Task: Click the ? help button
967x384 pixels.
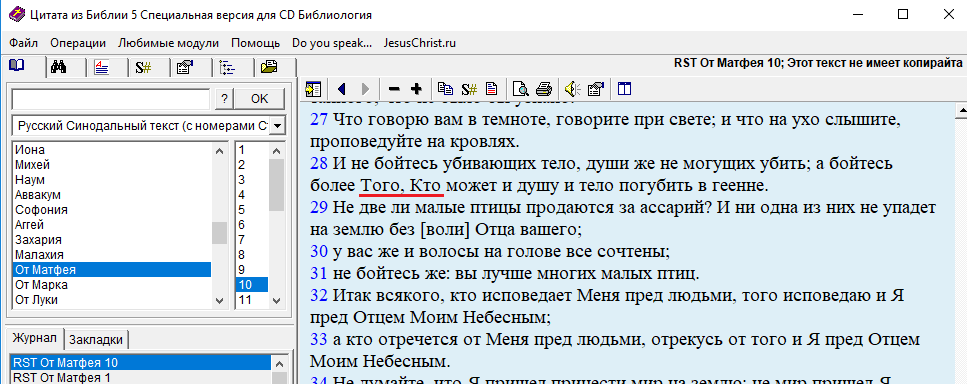Action: [x=224, y=99]
